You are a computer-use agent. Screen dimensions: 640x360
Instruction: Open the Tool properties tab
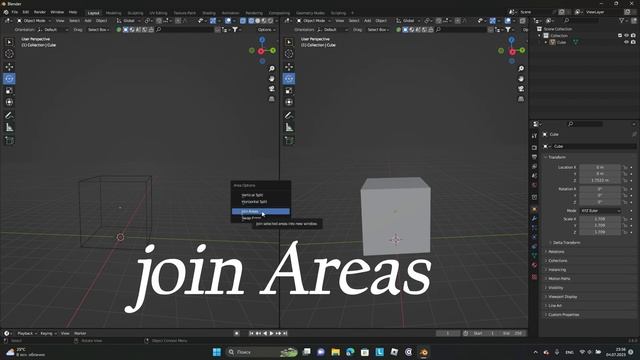pos(534,136)
